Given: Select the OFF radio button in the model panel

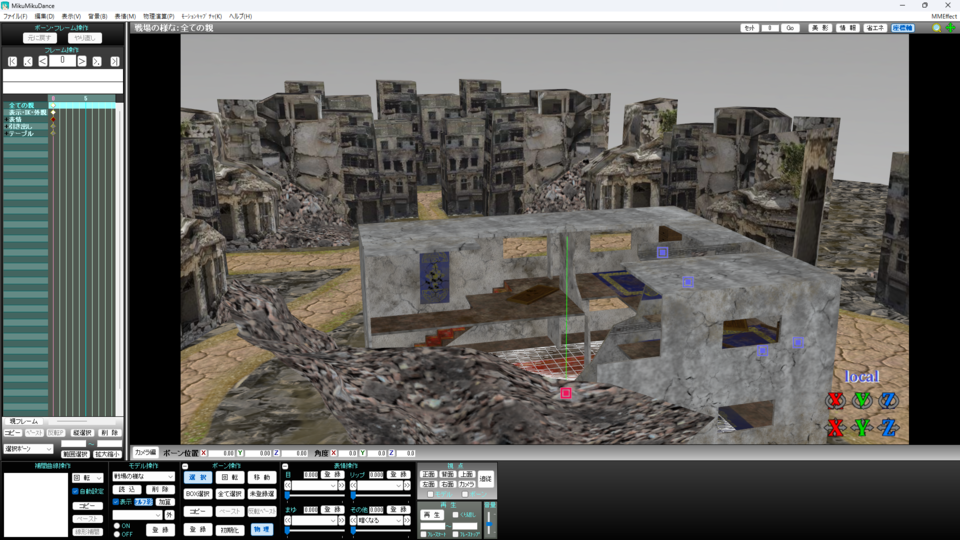Looking at the screenshot, I should point(117,534).
